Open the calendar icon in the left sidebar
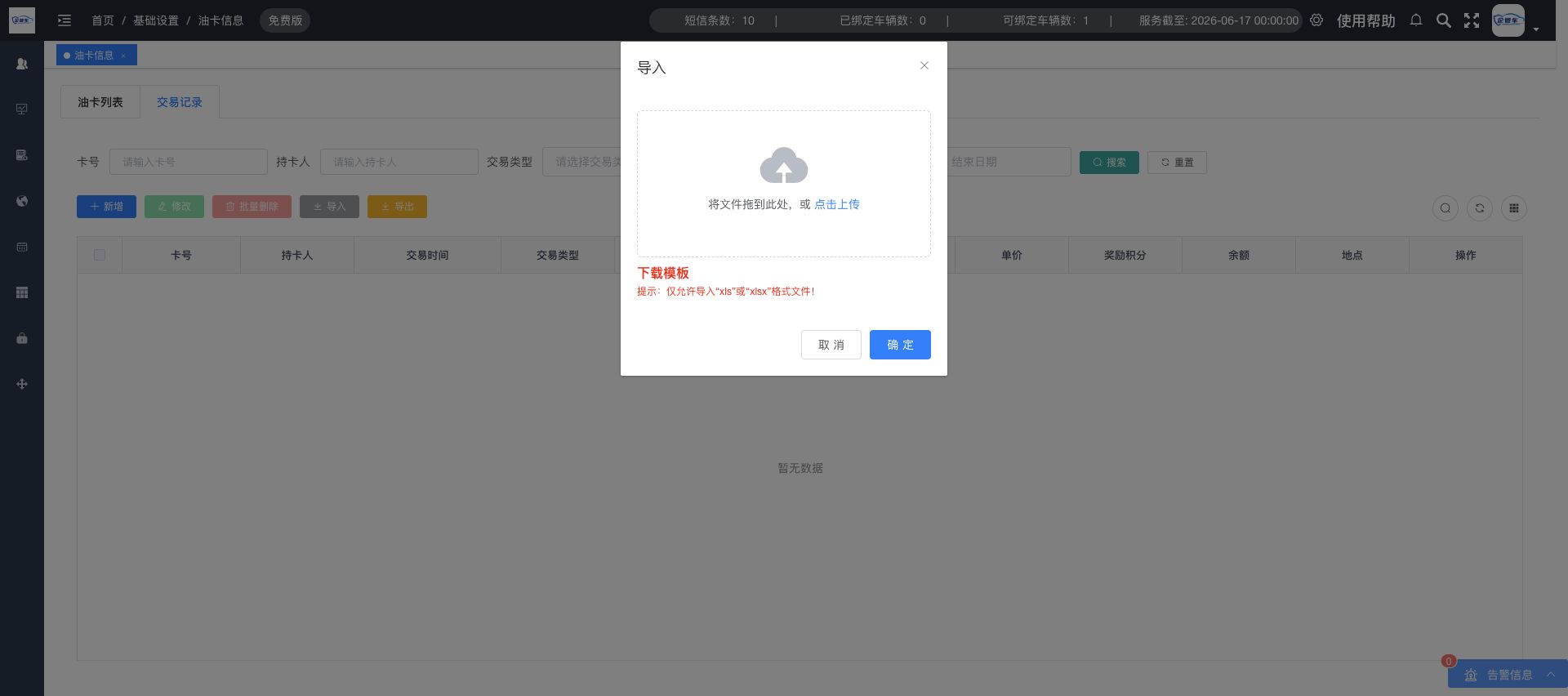Screen dimensions: 1568x696 (22, 247)
